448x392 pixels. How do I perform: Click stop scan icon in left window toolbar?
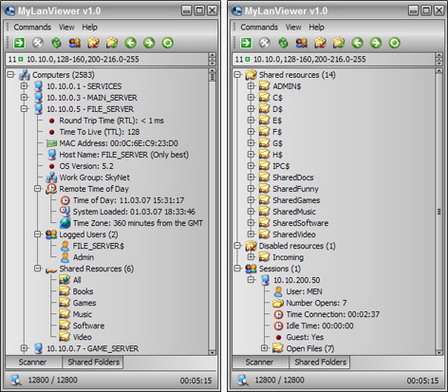(x=38, y=43)
